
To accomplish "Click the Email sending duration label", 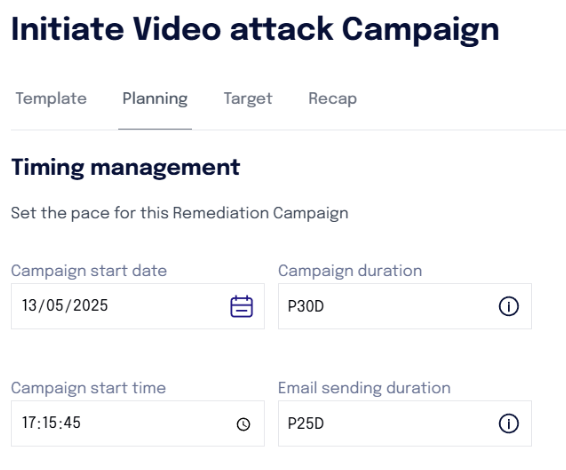I will pos(364,388).
